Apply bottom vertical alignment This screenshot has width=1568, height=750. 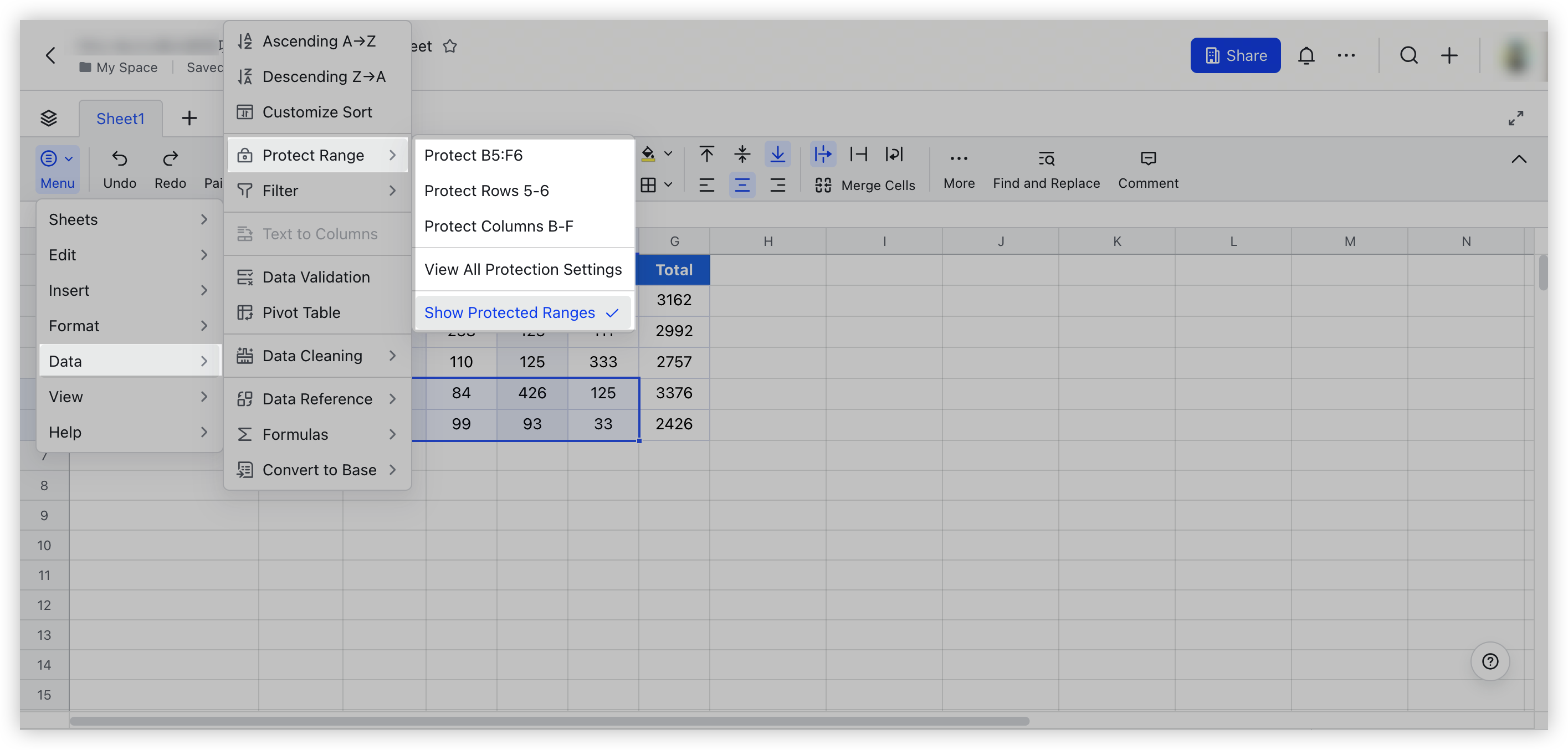[777, 154]
